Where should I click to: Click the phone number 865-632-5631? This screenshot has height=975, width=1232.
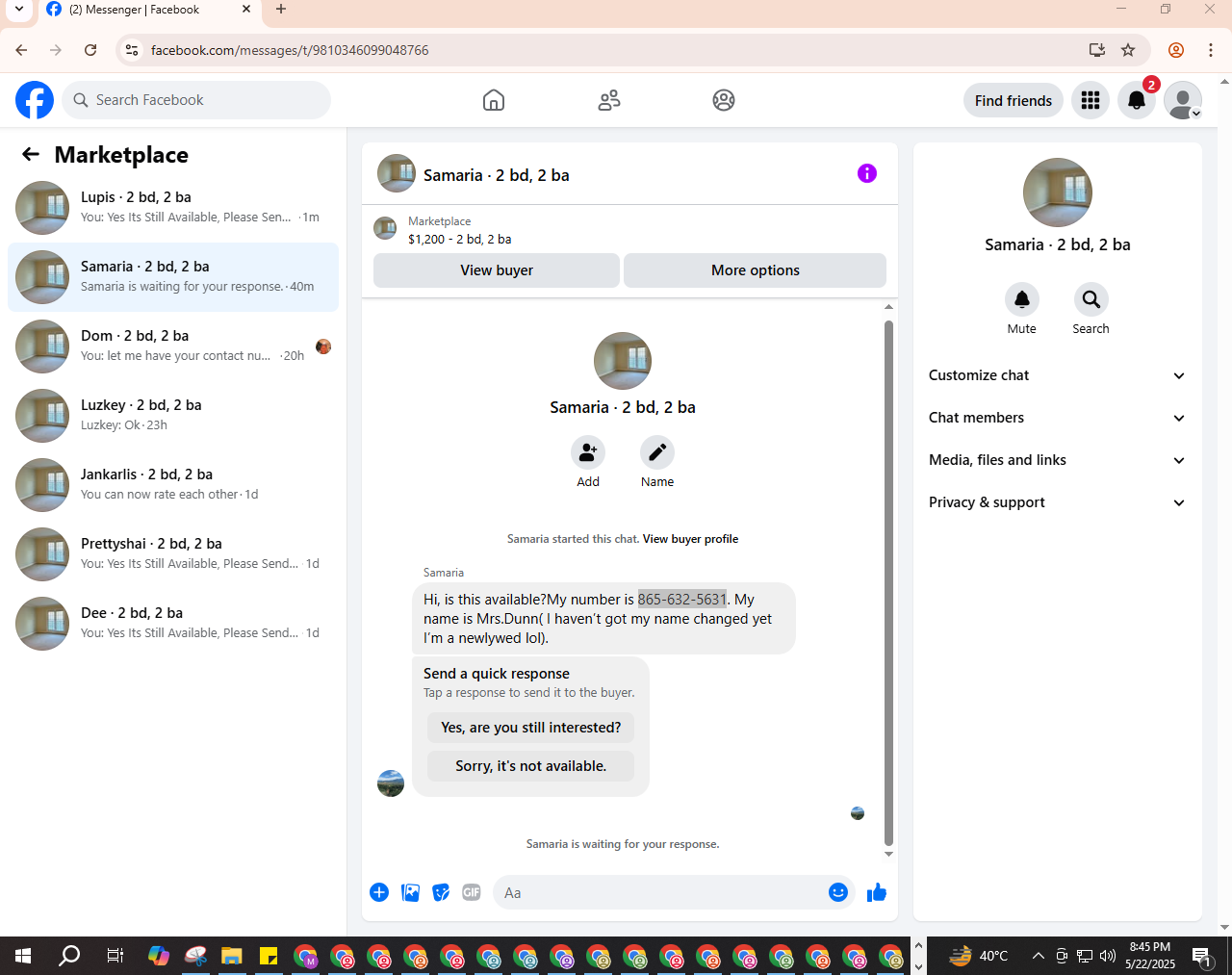point(682,600)
